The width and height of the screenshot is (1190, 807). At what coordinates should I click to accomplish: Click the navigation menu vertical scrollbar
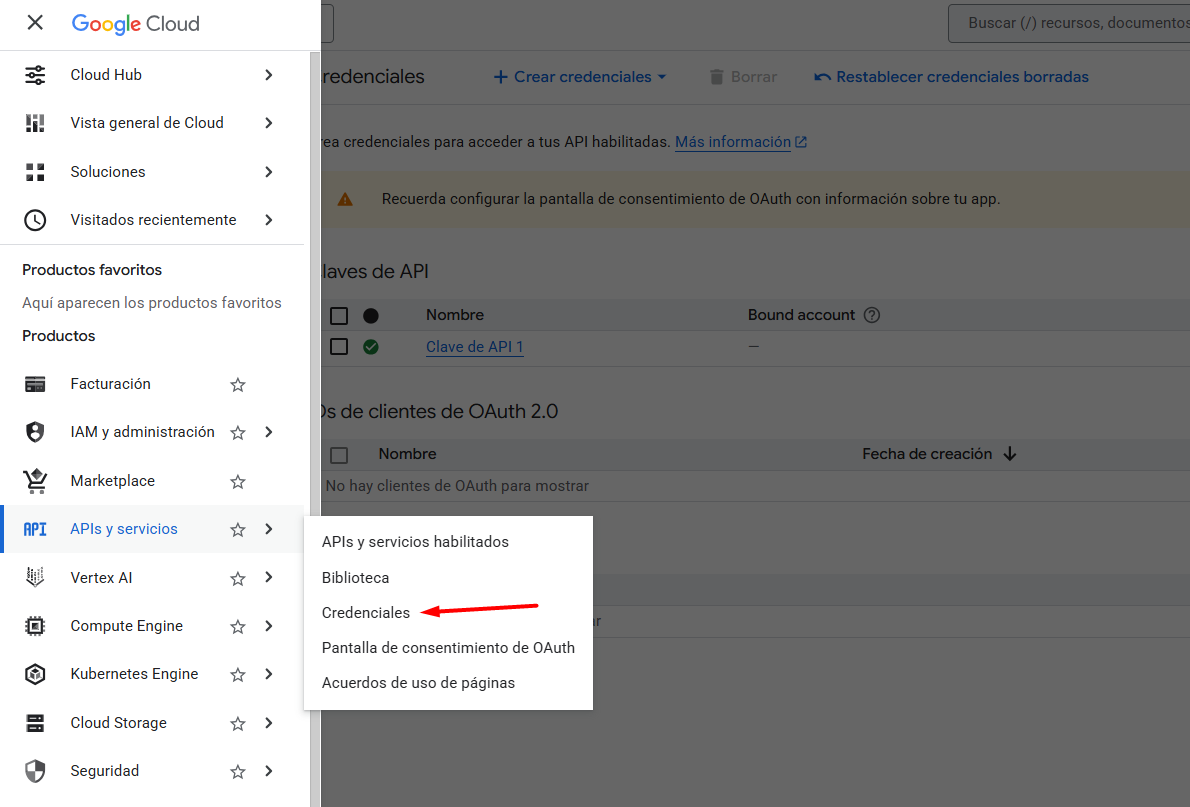coord(315,429)
